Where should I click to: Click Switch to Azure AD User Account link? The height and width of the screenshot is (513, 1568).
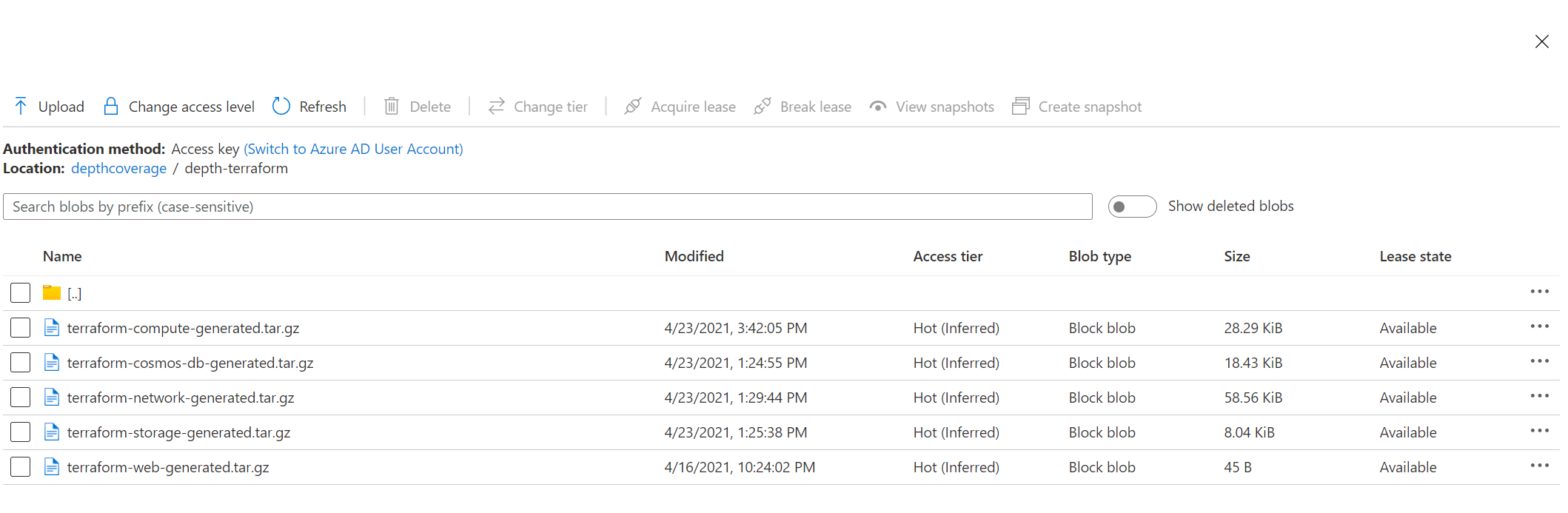353,149
